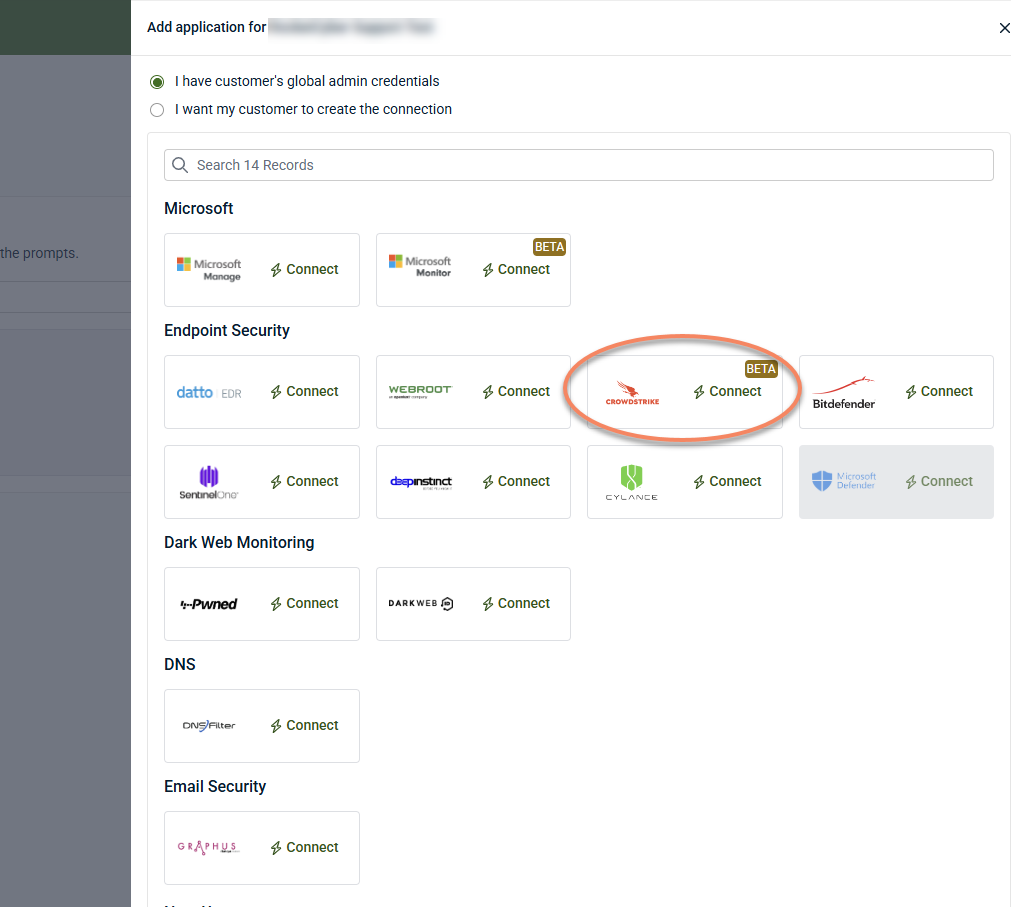Connect the CrowdStrike integration

727,391
